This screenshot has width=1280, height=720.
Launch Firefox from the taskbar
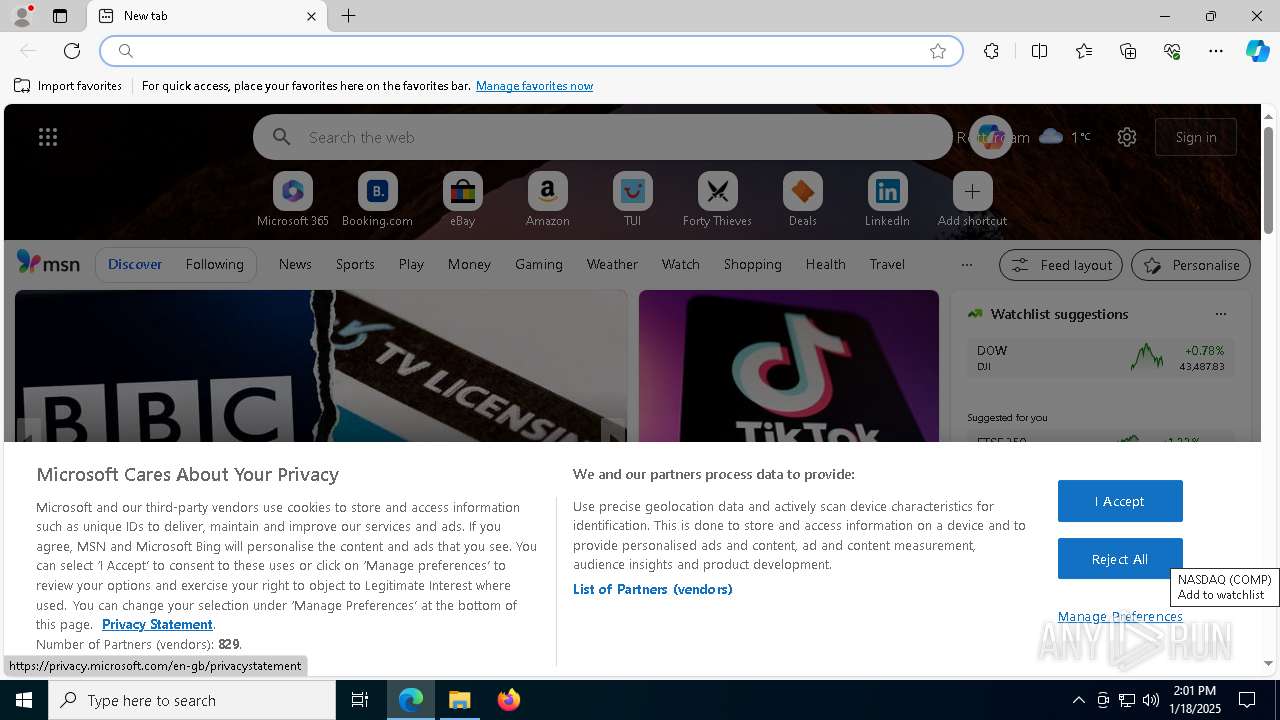click(508, 700)
